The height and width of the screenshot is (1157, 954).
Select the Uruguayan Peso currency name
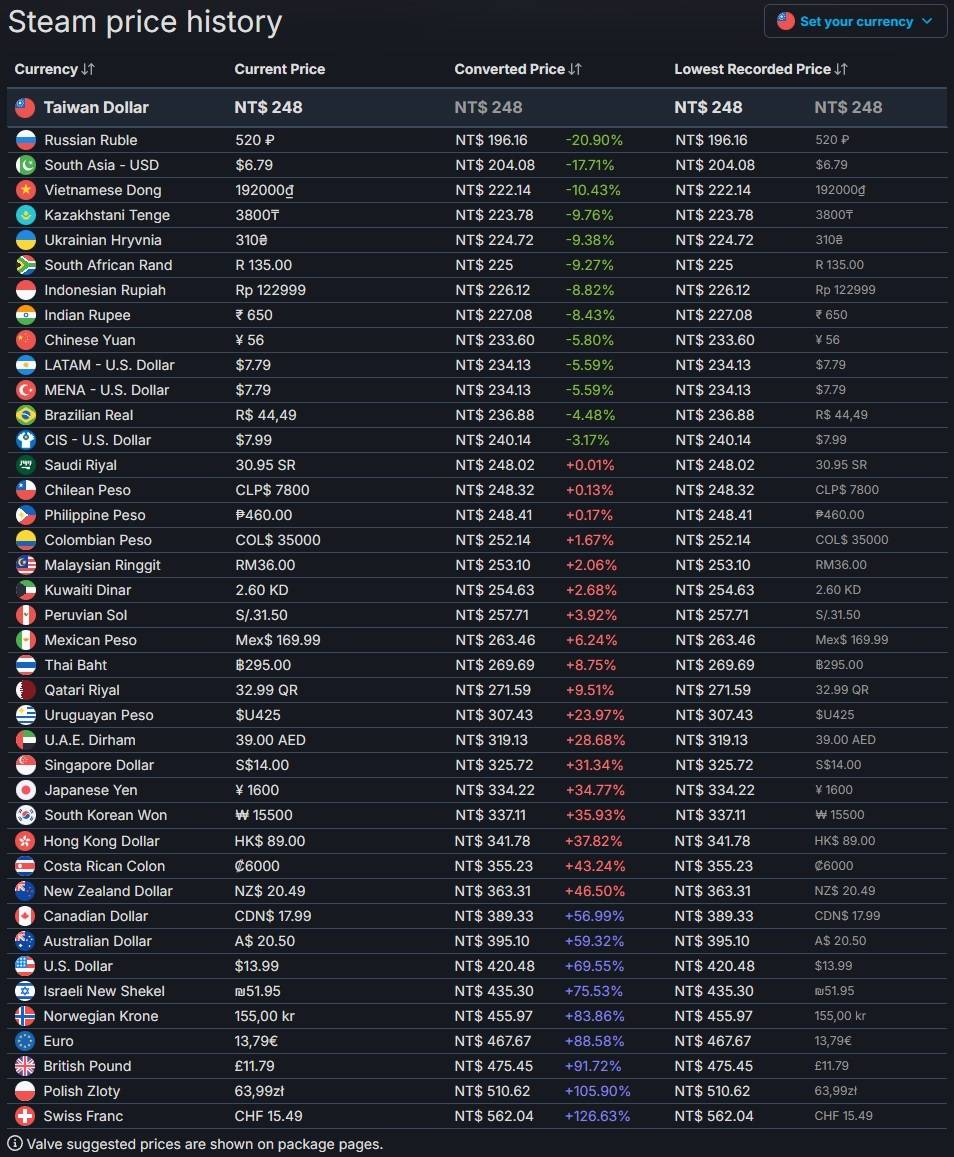point(99,716)
